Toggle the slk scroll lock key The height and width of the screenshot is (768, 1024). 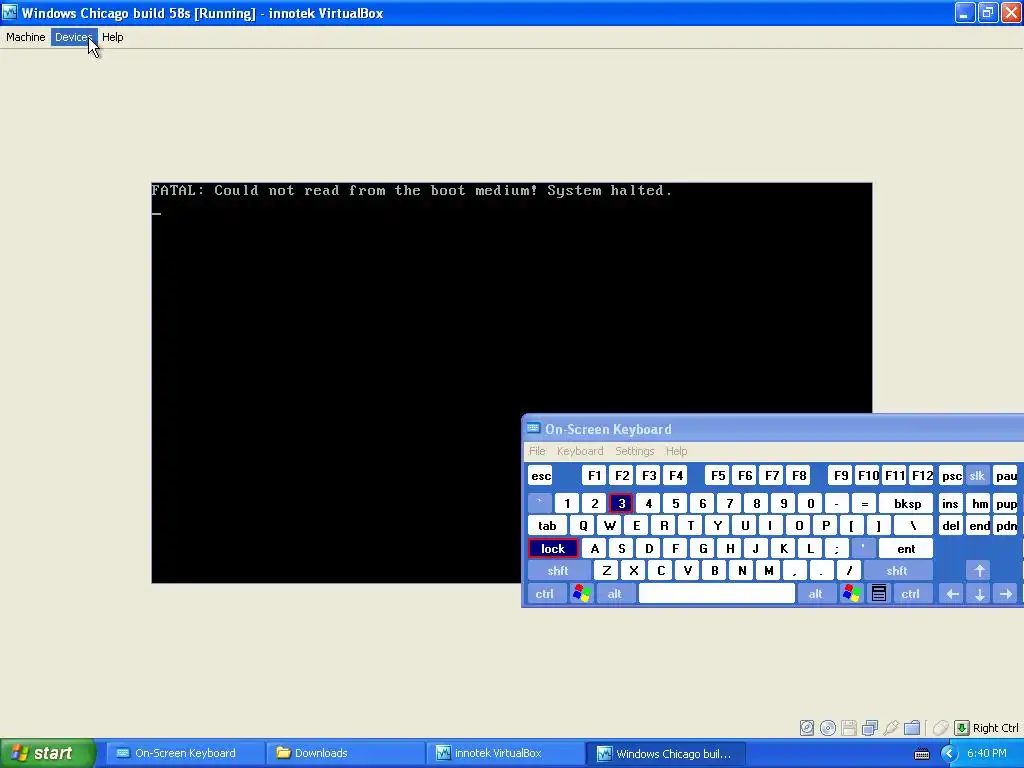tap(977, 476)
